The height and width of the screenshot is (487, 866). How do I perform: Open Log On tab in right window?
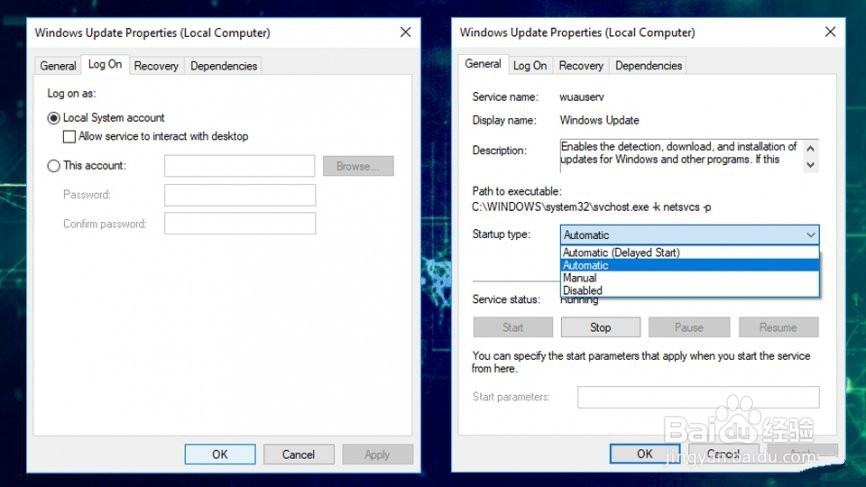coord(530,66)
